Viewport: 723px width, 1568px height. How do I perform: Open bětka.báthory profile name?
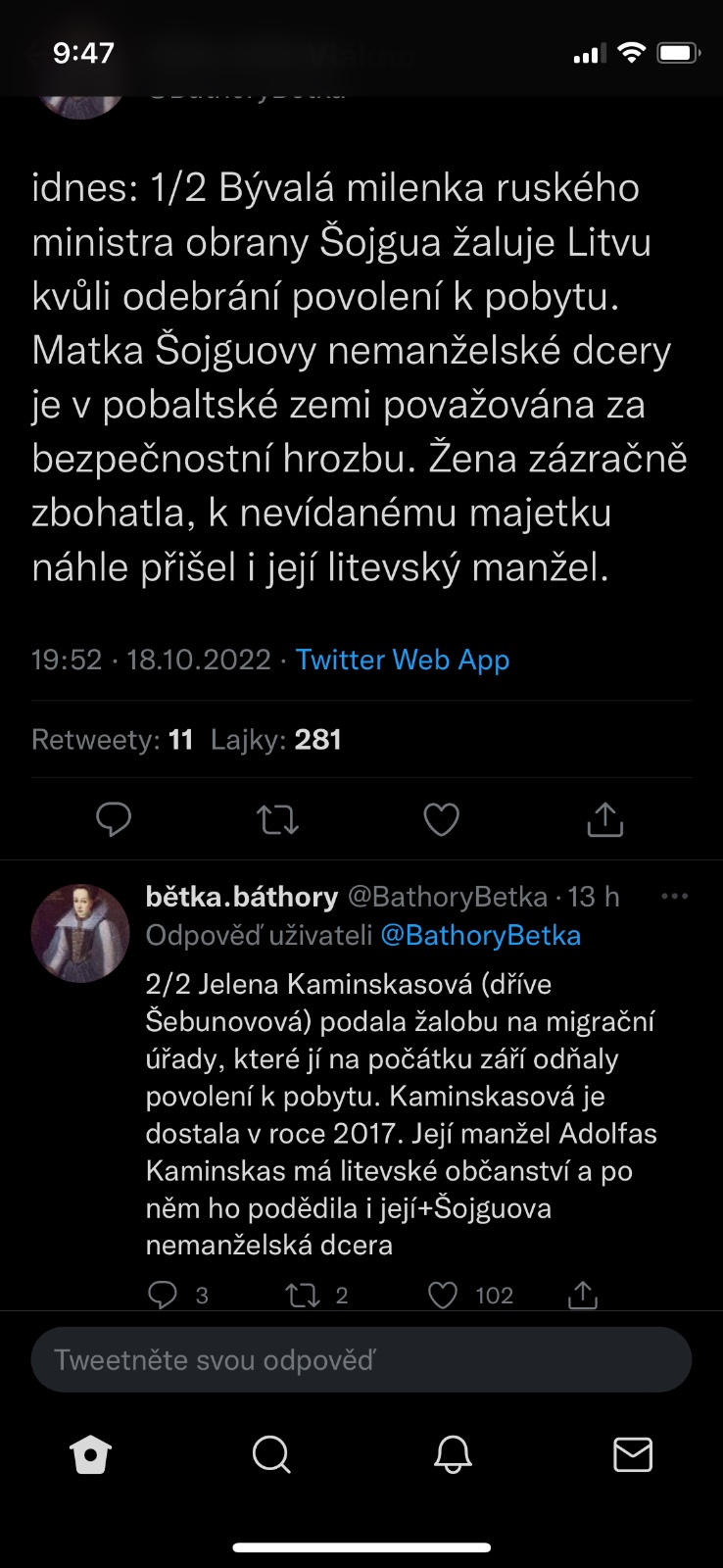(241, 897)
